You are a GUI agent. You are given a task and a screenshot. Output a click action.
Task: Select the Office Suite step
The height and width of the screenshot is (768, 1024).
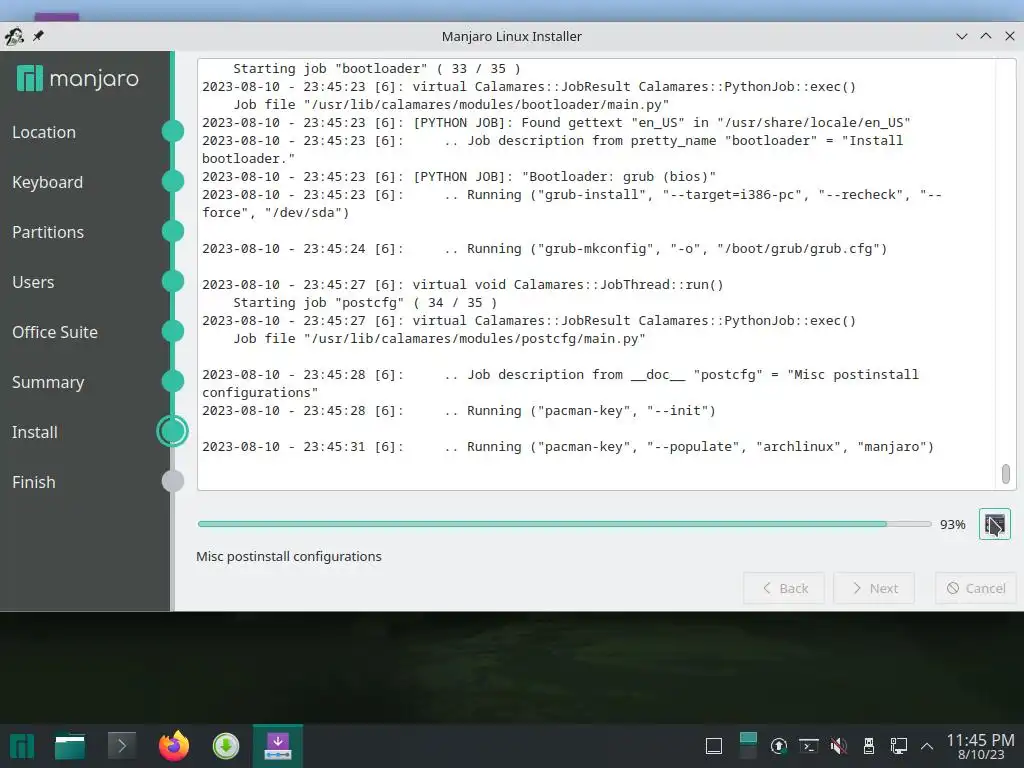point(55,332)
